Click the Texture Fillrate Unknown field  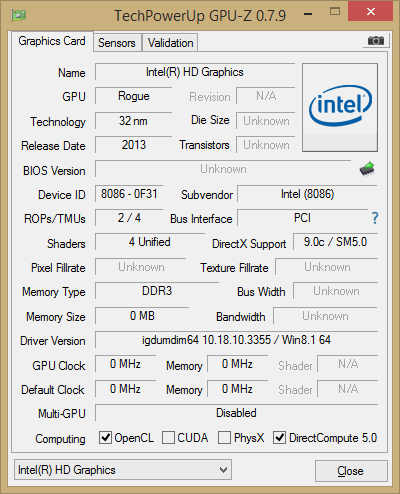(327, 267)
